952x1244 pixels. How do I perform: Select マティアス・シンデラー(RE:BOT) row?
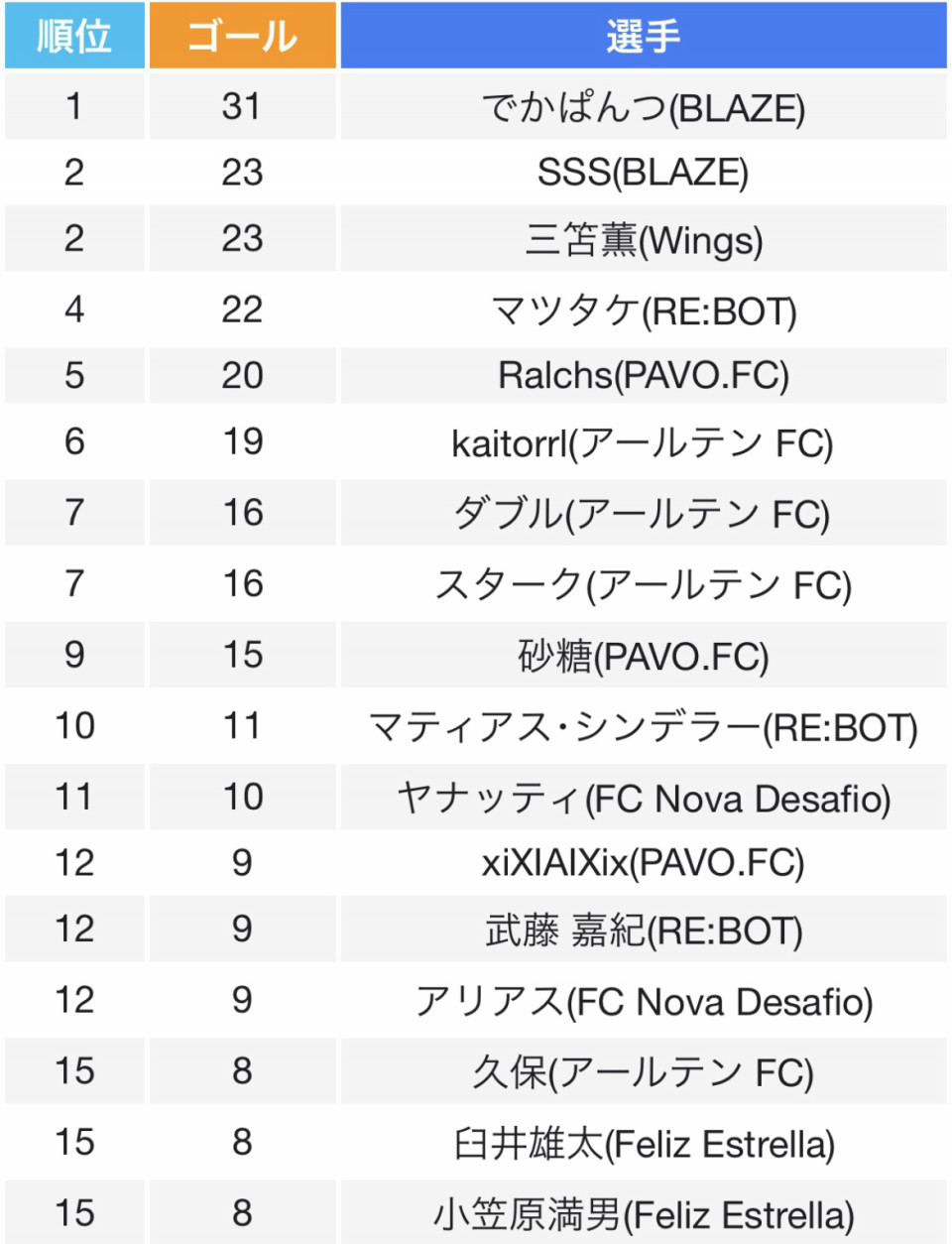click(x=643, y=727)
